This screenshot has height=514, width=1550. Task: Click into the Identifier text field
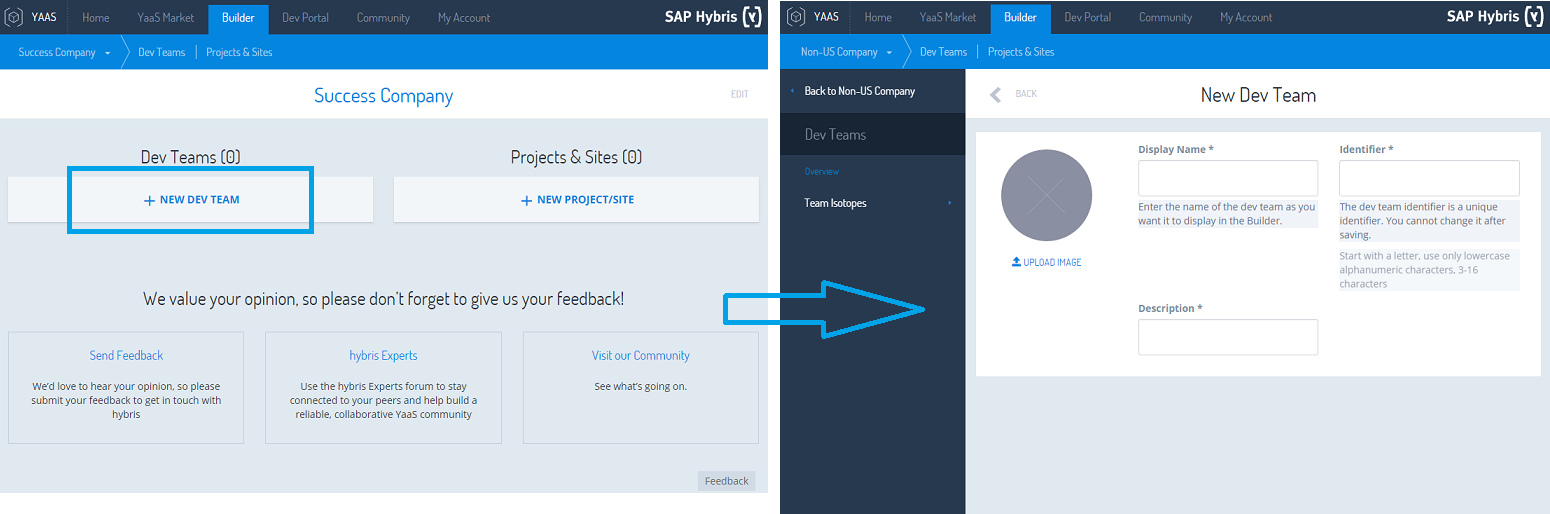point(1429,178)
